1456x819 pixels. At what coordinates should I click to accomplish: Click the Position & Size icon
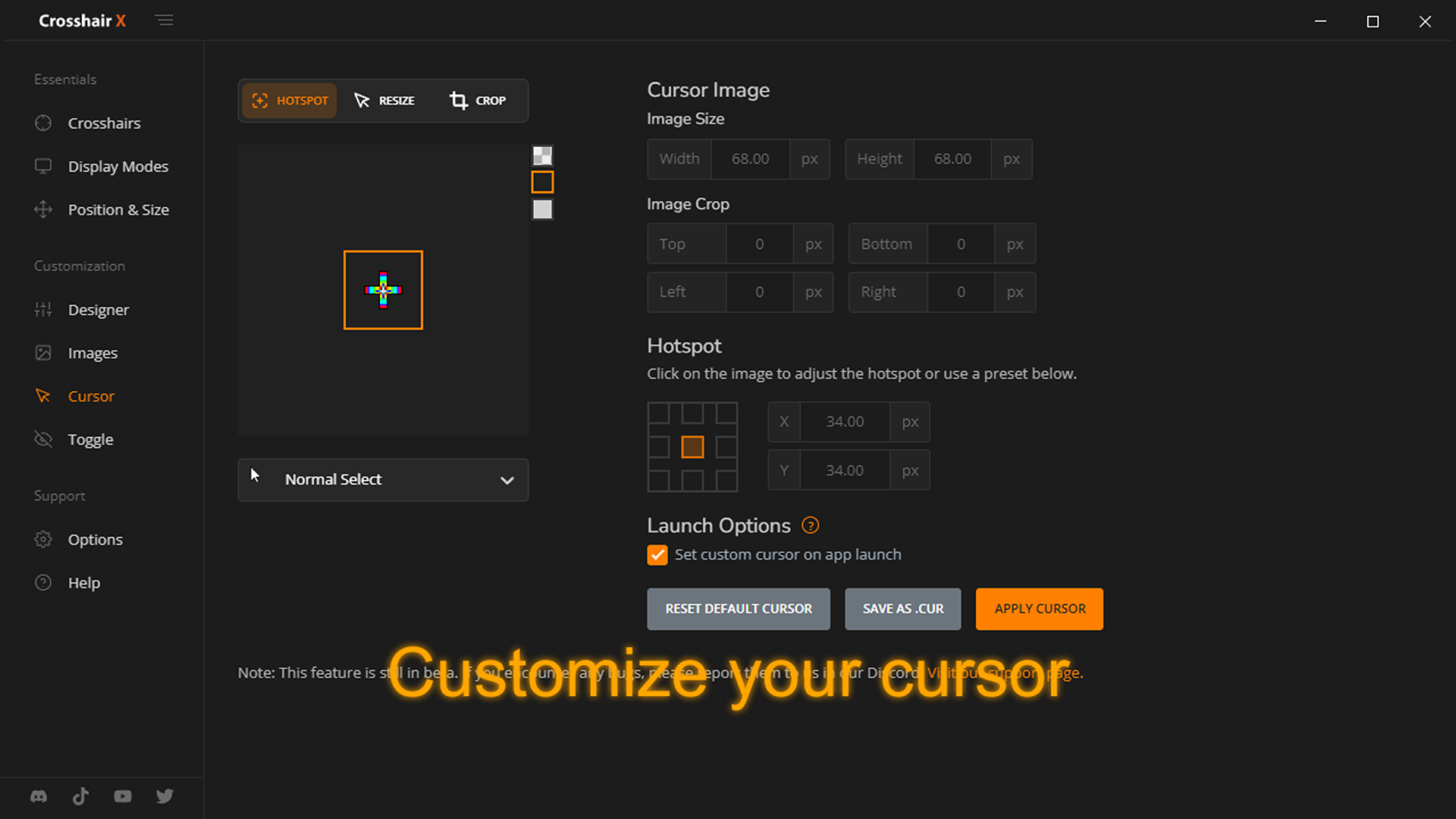tap(43, 209)
